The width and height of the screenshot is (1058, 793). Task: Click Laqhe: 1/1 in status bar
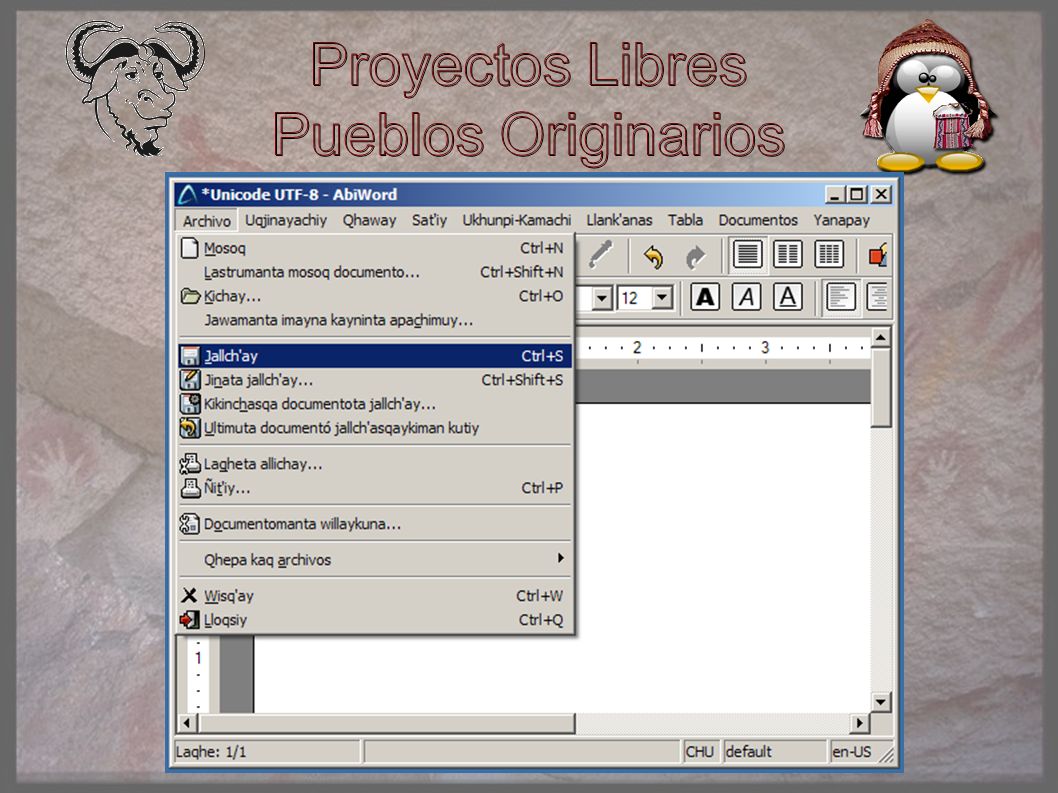tap(211, 751)
